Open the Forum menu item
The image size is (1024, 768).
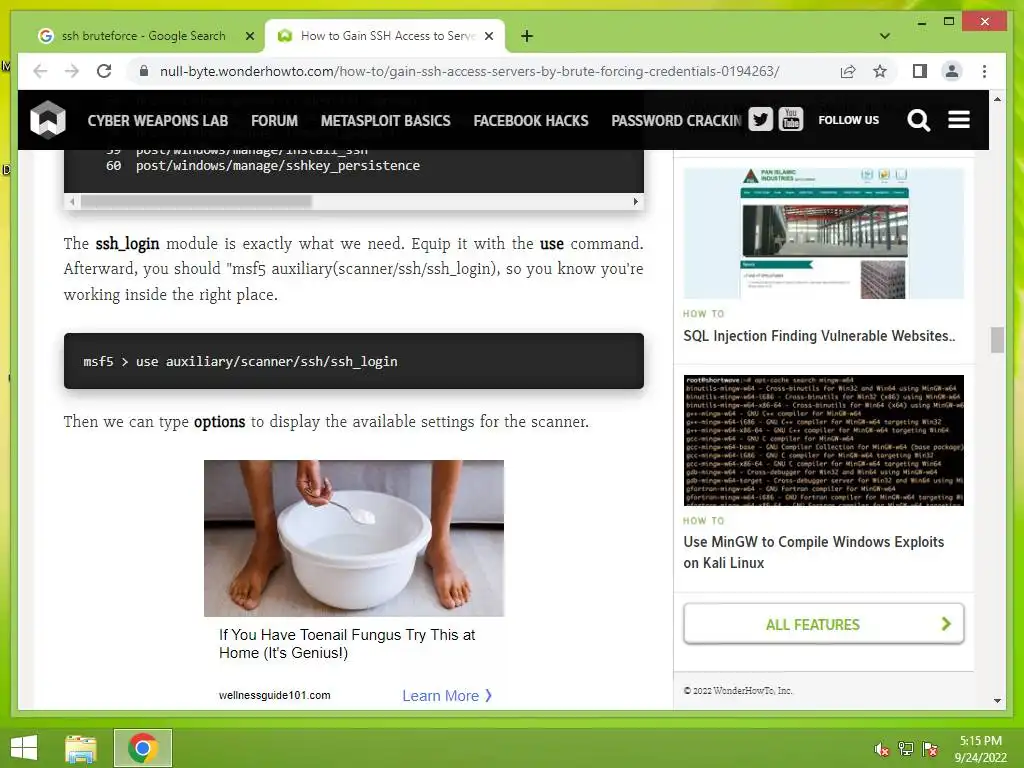pos(274,121)
